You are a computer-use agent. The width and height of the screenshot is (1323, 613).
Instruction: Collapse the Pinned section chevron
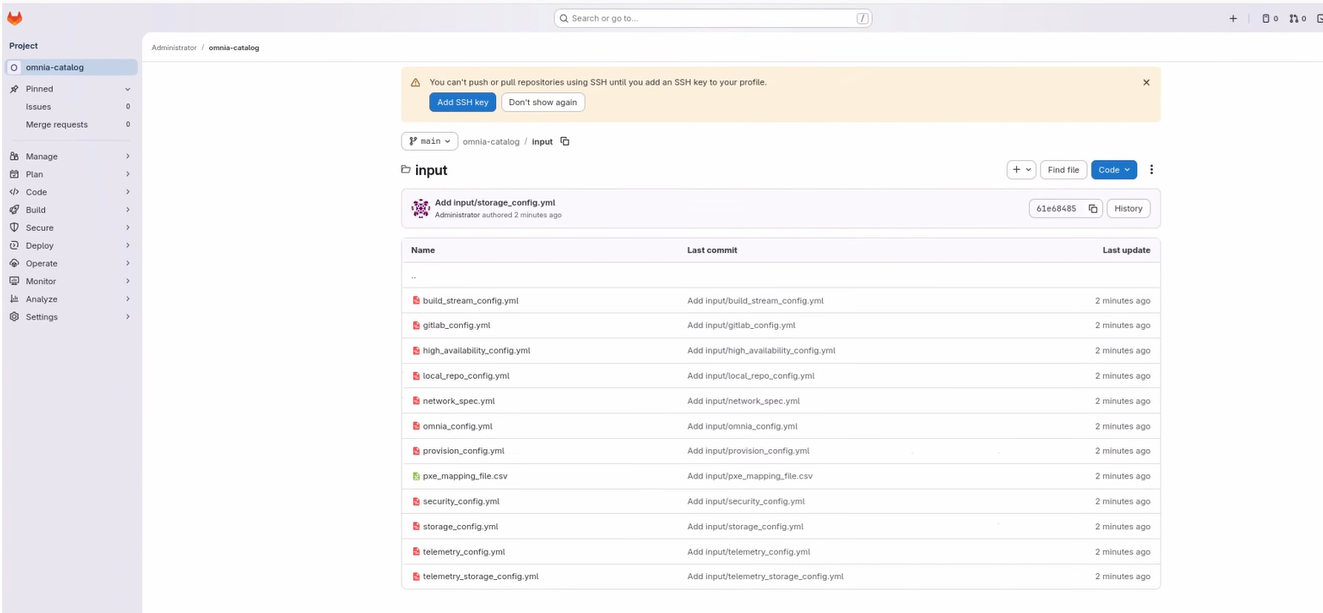[x=128, y=89]
